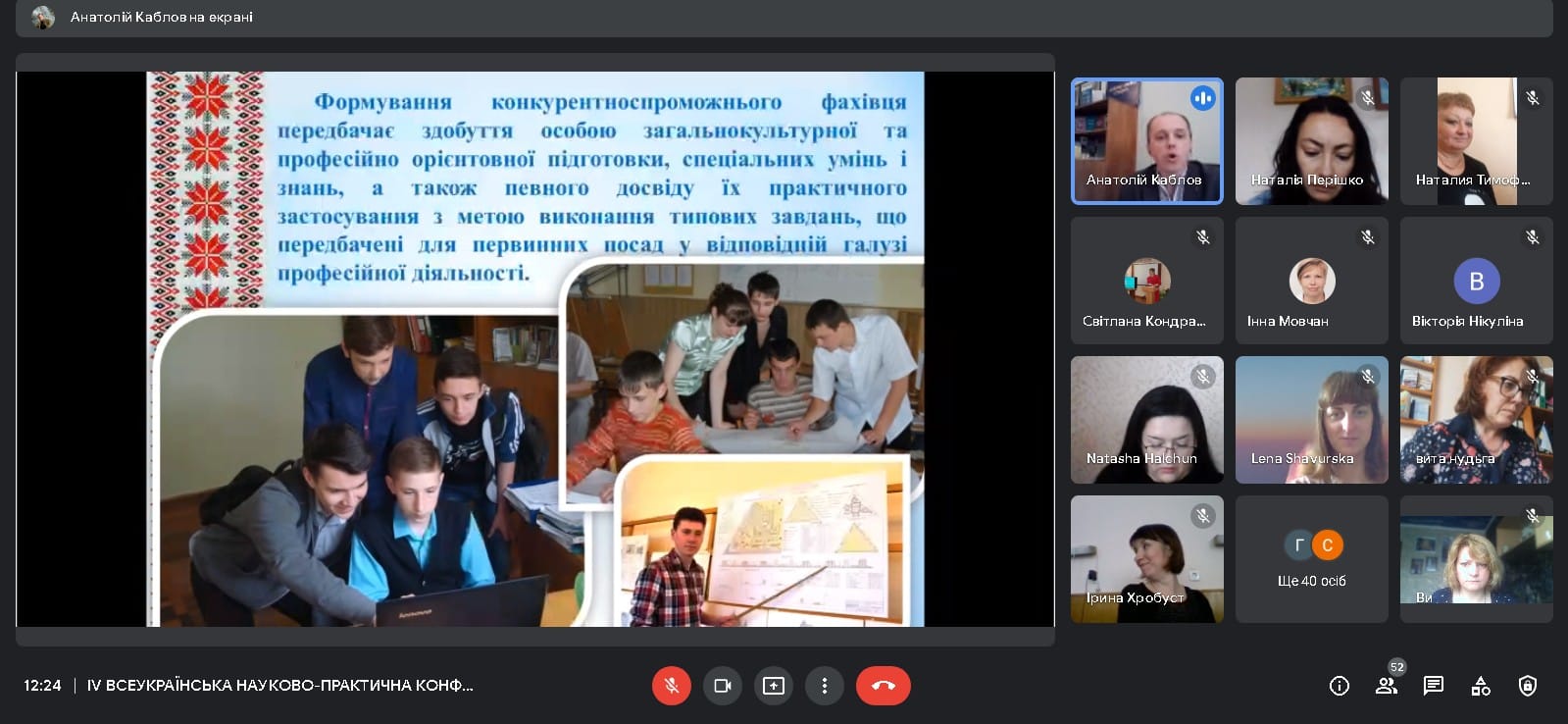The height and width of the screenshot is (724, 1568).
Task: Click Наталія Перішко's video tile
Action: click(1311, 140)
